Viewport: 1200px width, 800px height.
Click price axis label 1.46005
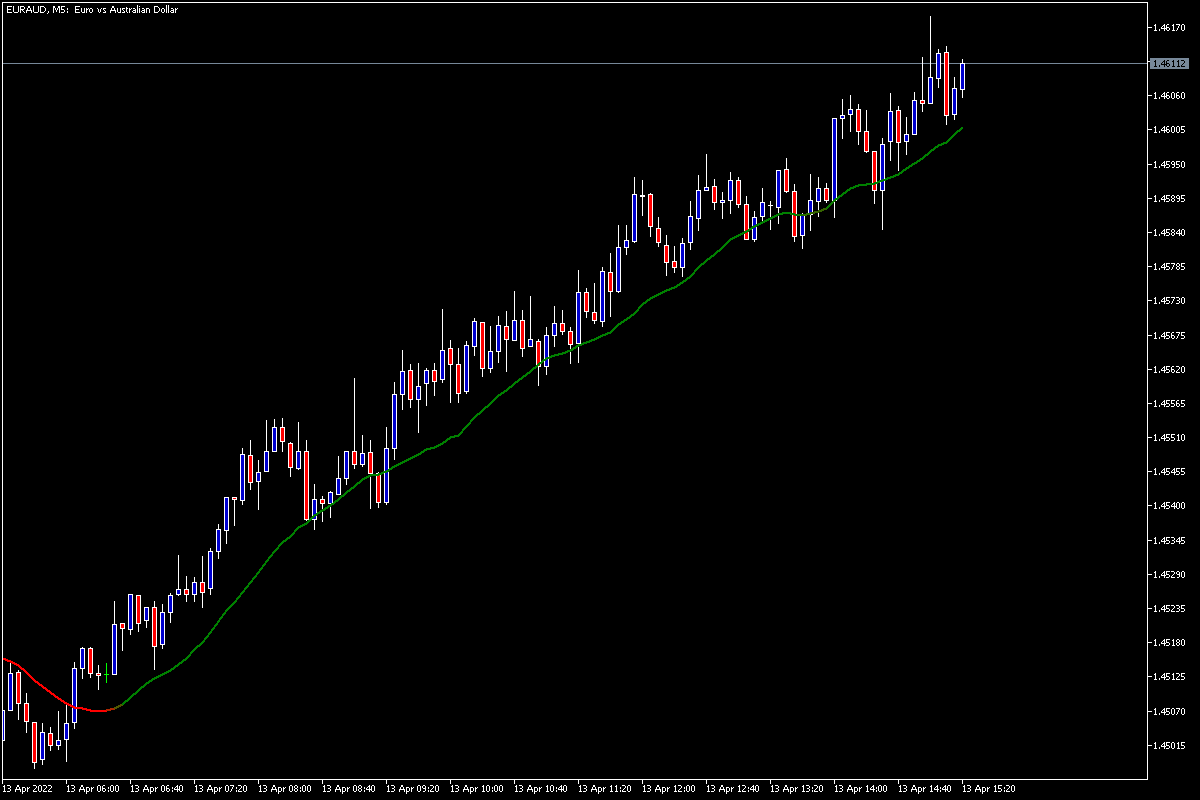(1168, 130)
